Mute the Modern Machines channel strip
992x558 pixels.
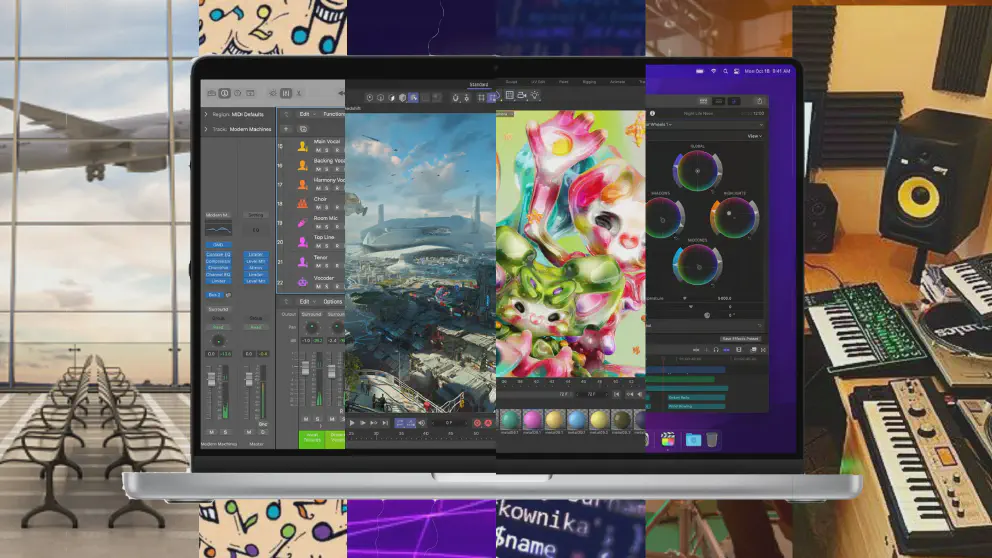point(211,432)
